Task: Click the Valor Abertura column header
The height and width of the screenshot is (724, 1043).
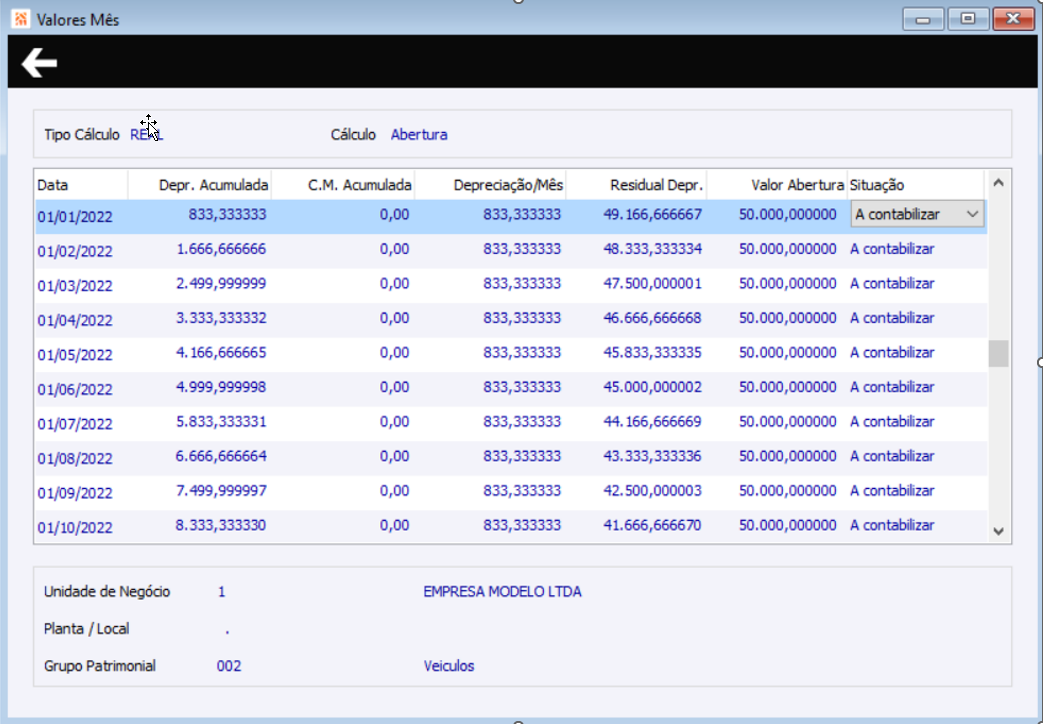Action: coord(778,185)
